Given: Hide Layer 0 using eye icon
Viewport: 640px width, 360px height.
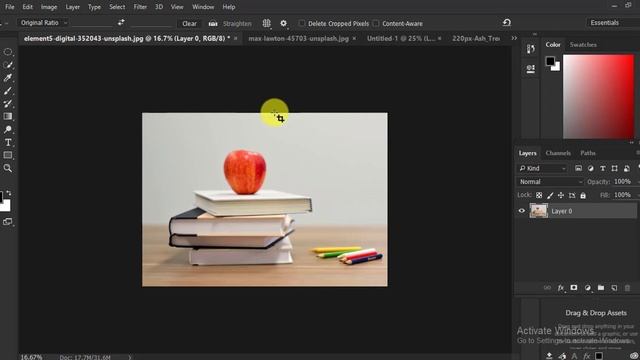Looking at the screenshot, I should [522, 211].
